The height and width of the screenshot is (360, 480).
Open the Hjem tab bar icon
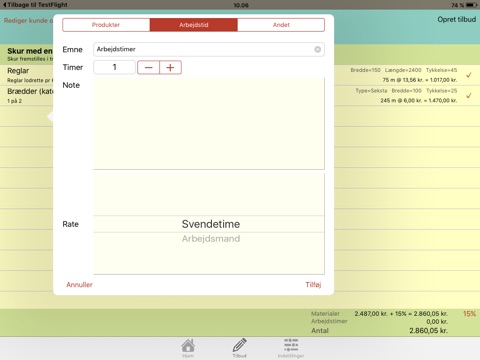(x=188, y=348)
